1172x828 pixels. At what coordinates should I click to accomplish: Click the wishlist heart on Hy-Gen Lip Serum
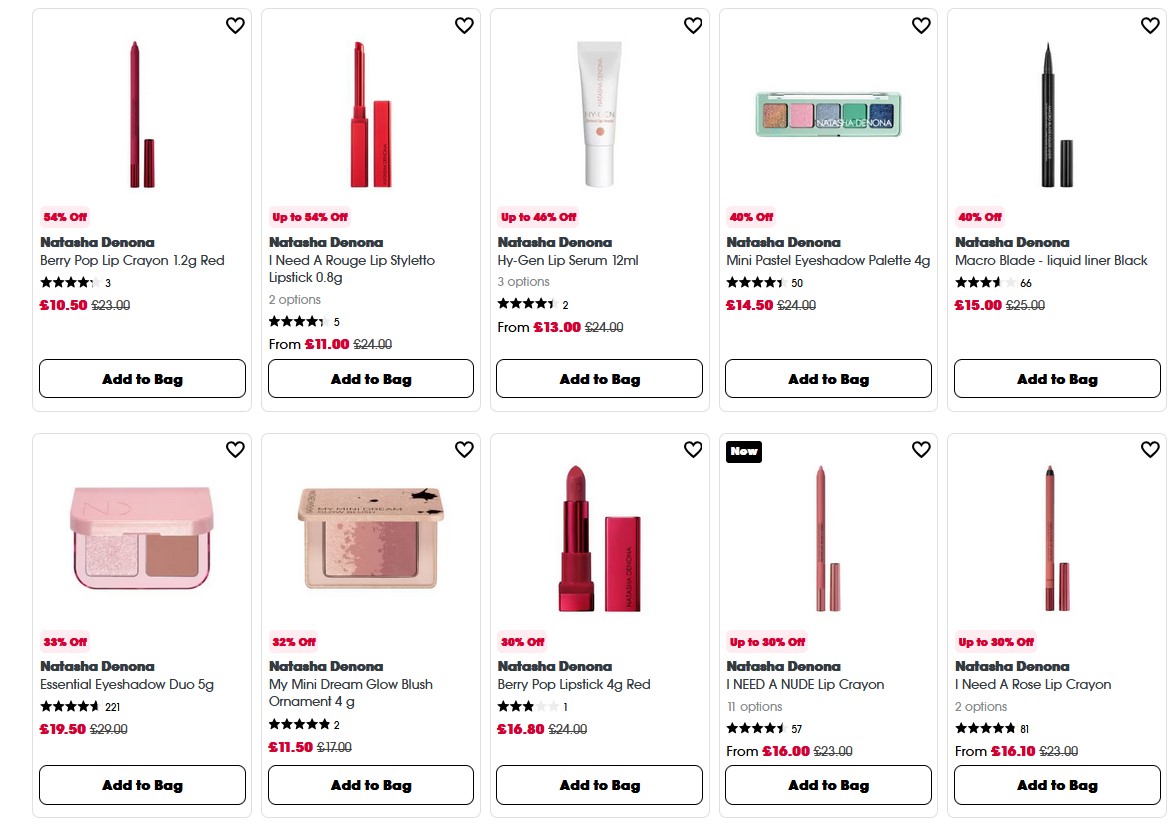pos(693,25)
